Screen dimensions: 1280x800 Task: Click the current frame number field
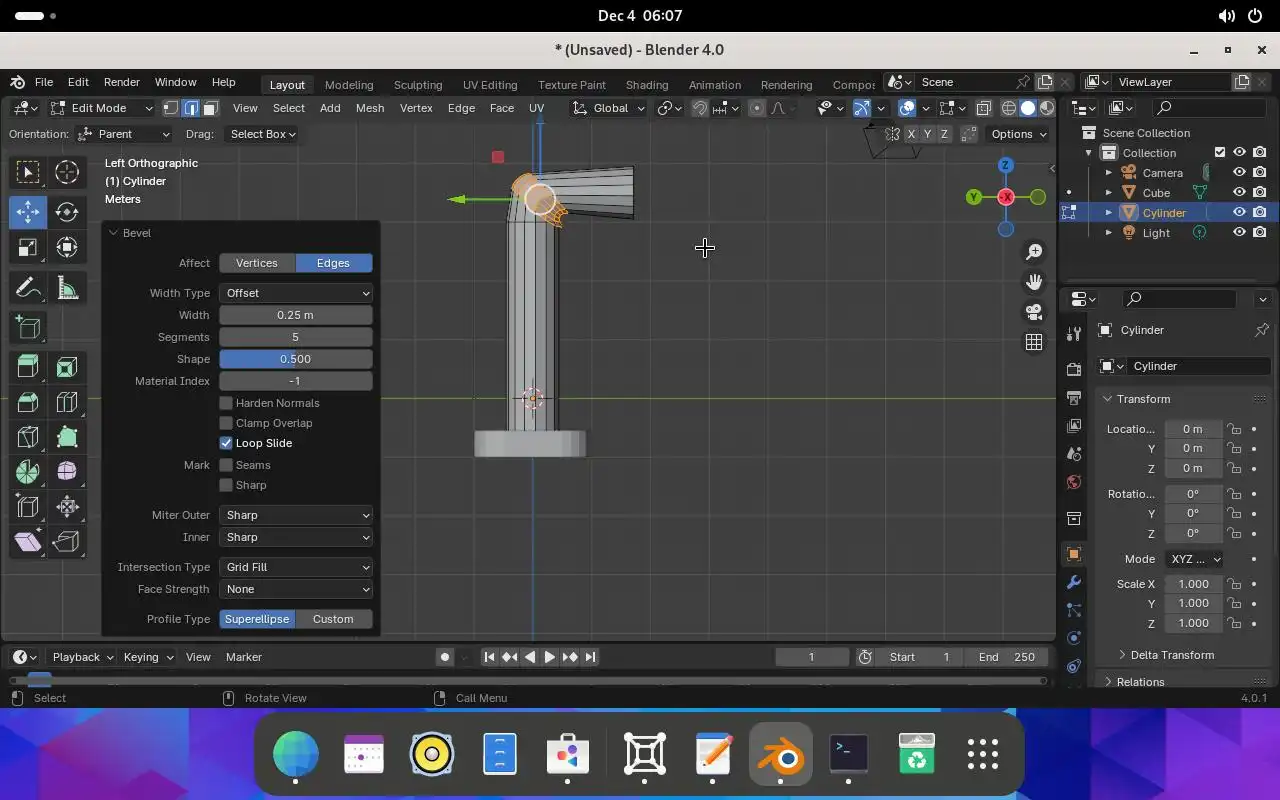point(812,657)
